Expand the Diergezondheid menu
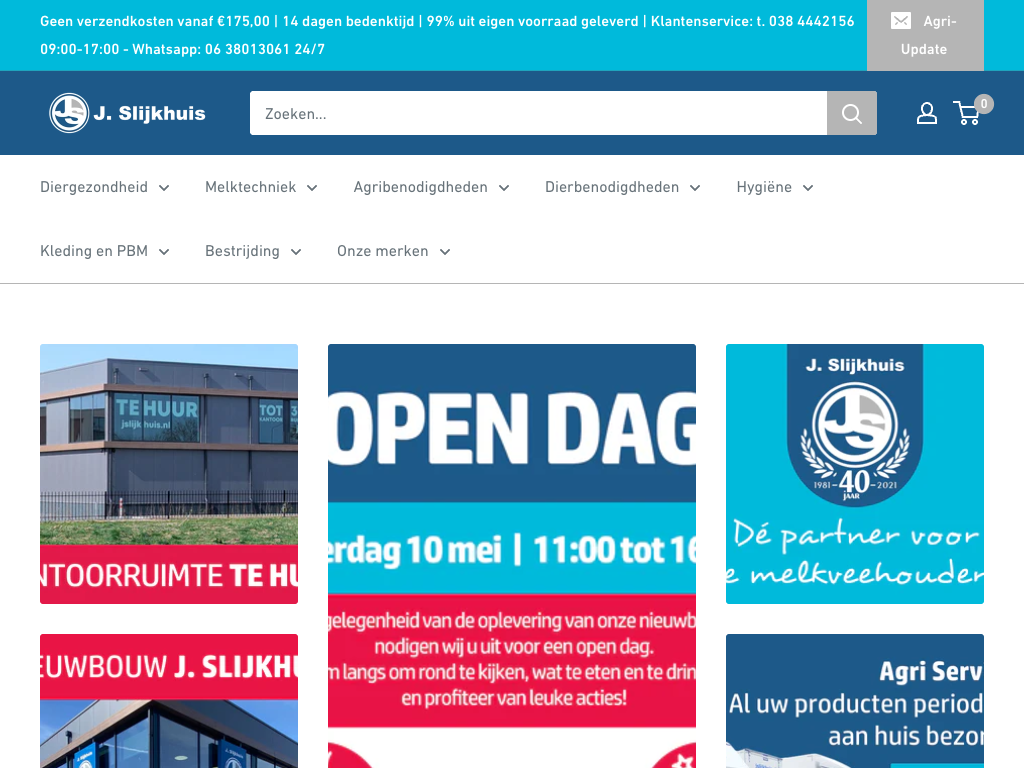This screenshot has width=1024, height=768. point(104,187)
